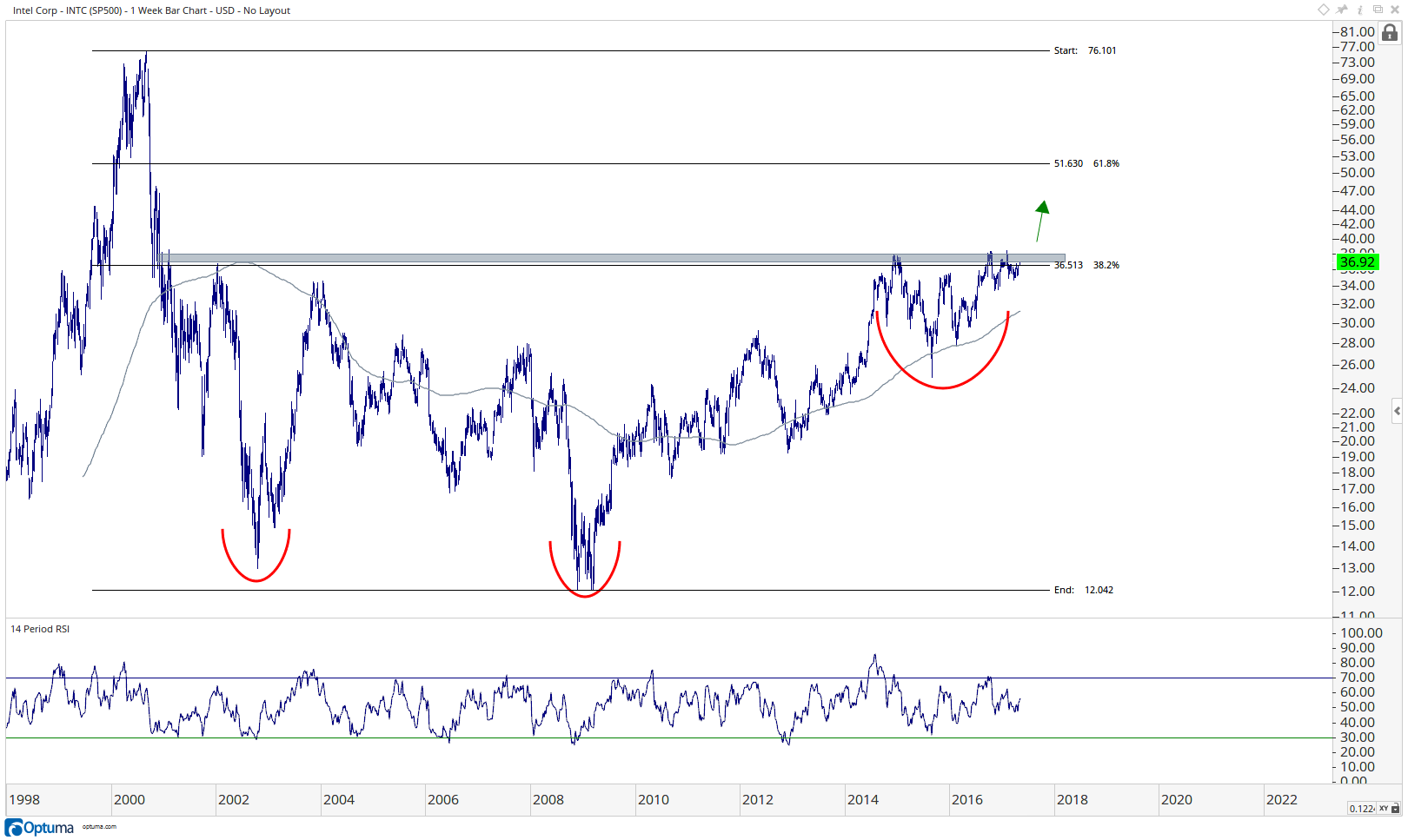Click the grey resistance zone rectangle

click(x=612, y=258)
